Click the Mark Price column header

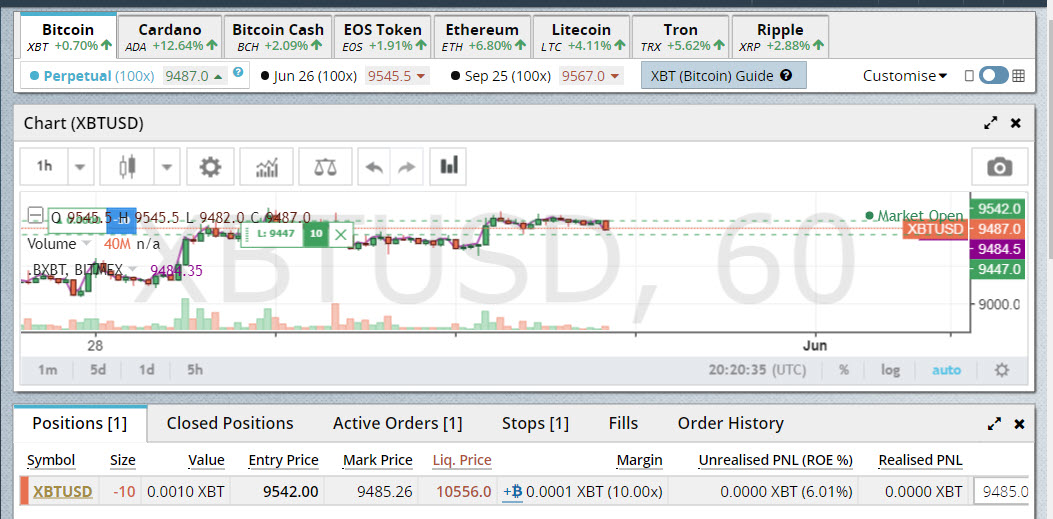(x=377, y=461)
